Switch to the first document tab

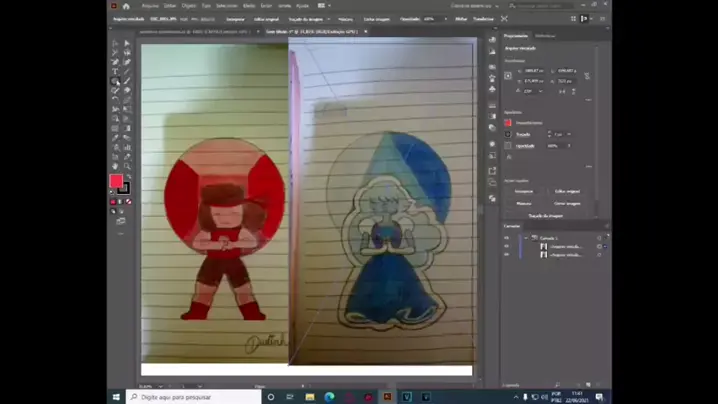click(195, 32)
